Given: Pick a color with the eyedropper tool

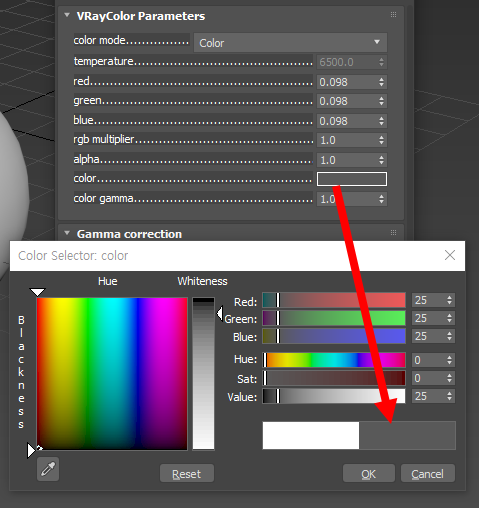Looking at the screenshot, I should [48, 469].
